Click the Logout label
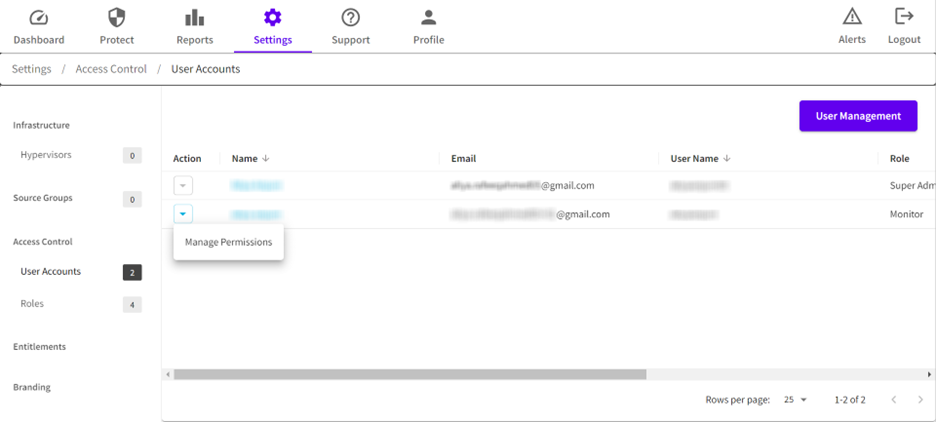936x422 pixels. coord(904,39)
